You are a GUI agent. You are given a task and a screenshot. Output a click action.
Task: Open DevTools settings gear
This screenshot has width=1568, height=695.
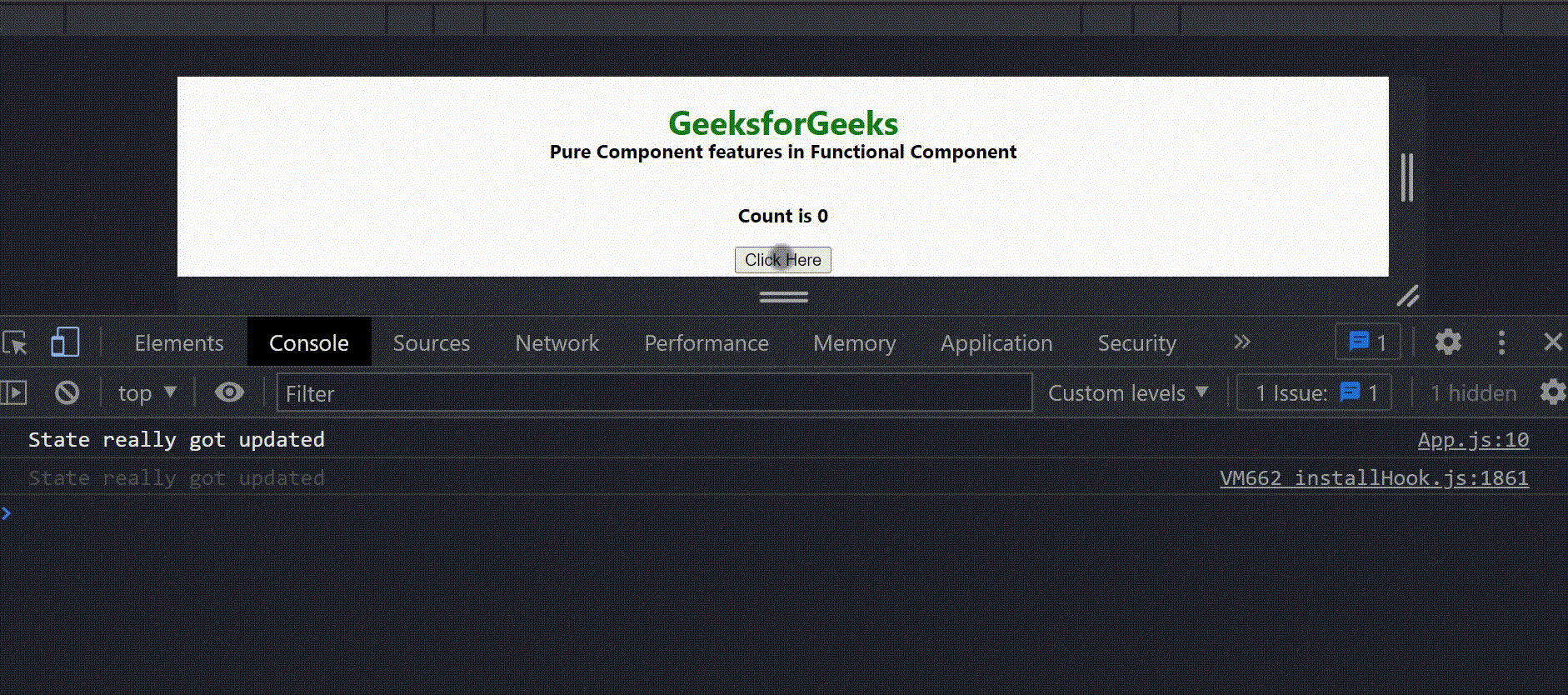(1448, 342)
